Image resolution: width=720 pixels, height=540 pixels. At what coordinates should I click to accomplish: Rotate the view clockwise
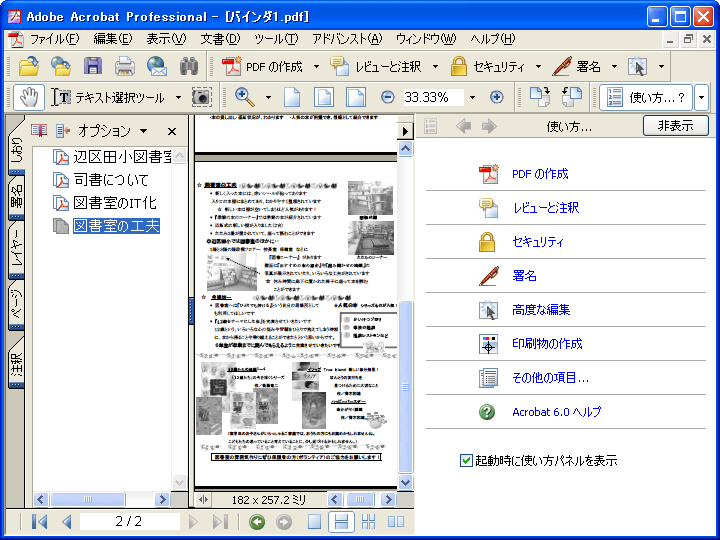coord(540,97)
